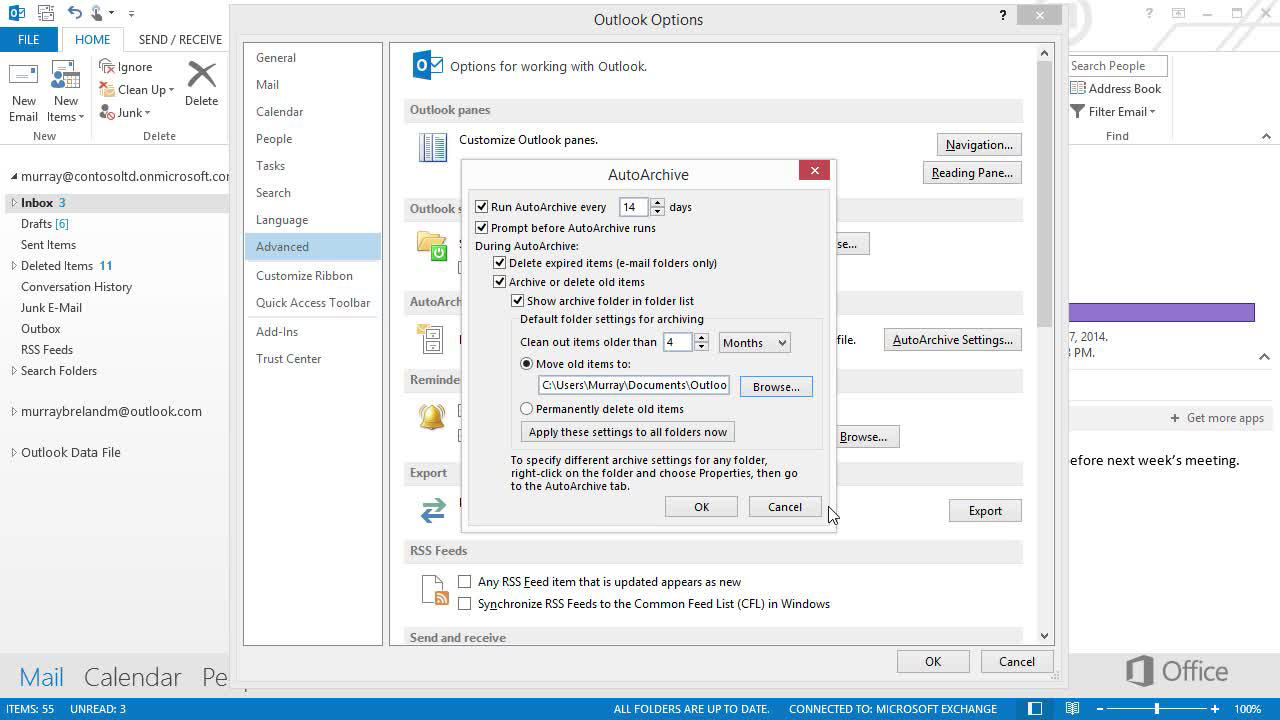Expand the Deleted Items folder
Image resolution: width=1280 pixels, height=720 pixels.
click(14, 266)
